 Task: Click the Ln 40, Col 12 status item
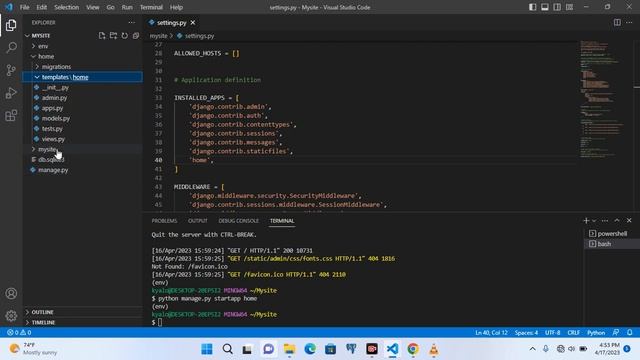[491, 332]
